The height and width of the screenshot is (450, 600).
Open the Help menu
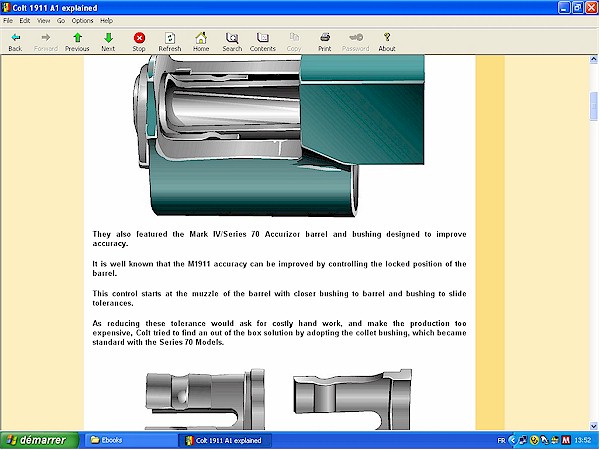(x=106, y=21)
